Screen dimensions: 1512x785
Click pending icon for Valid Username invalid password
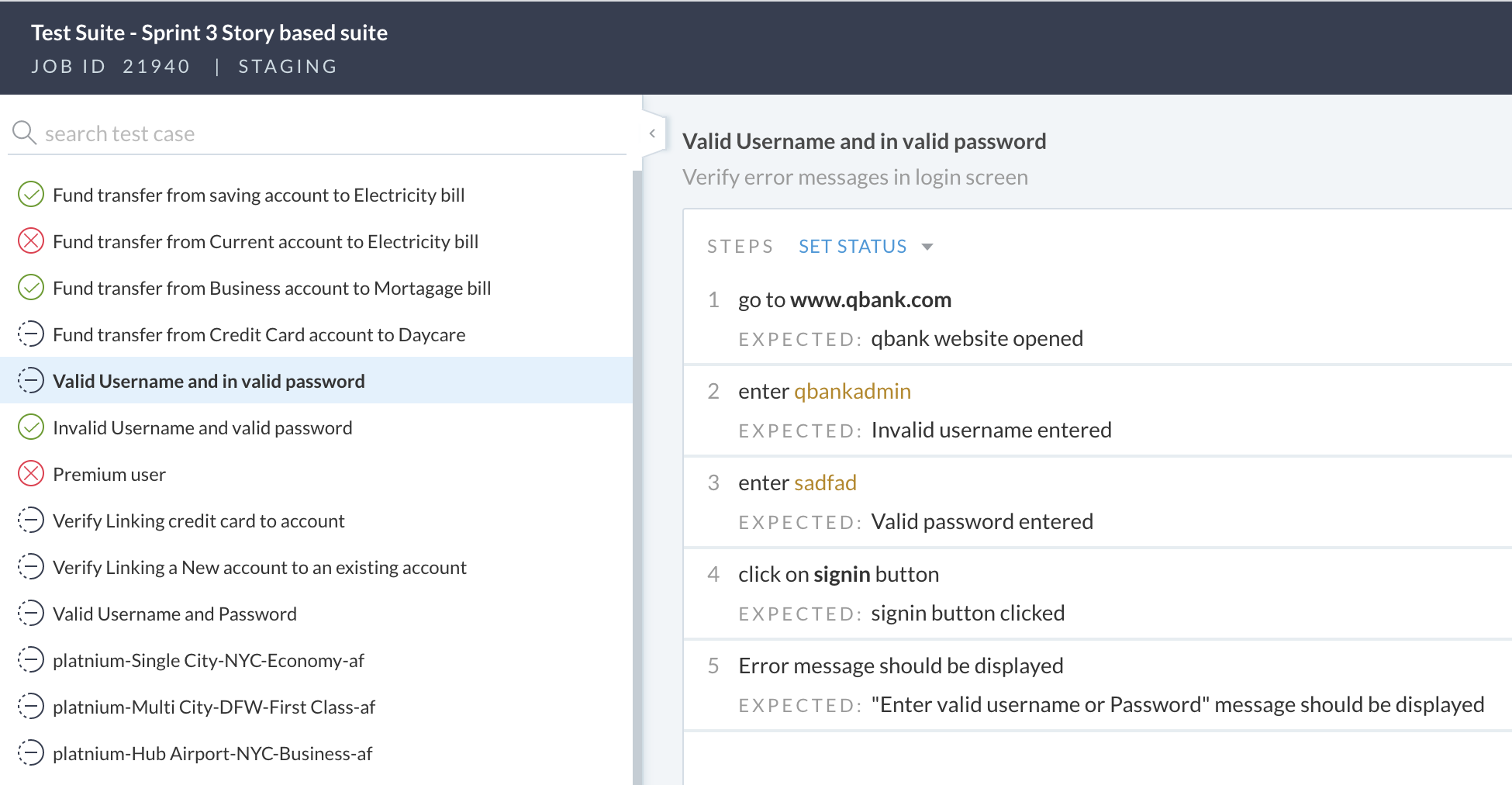(31, 381)
